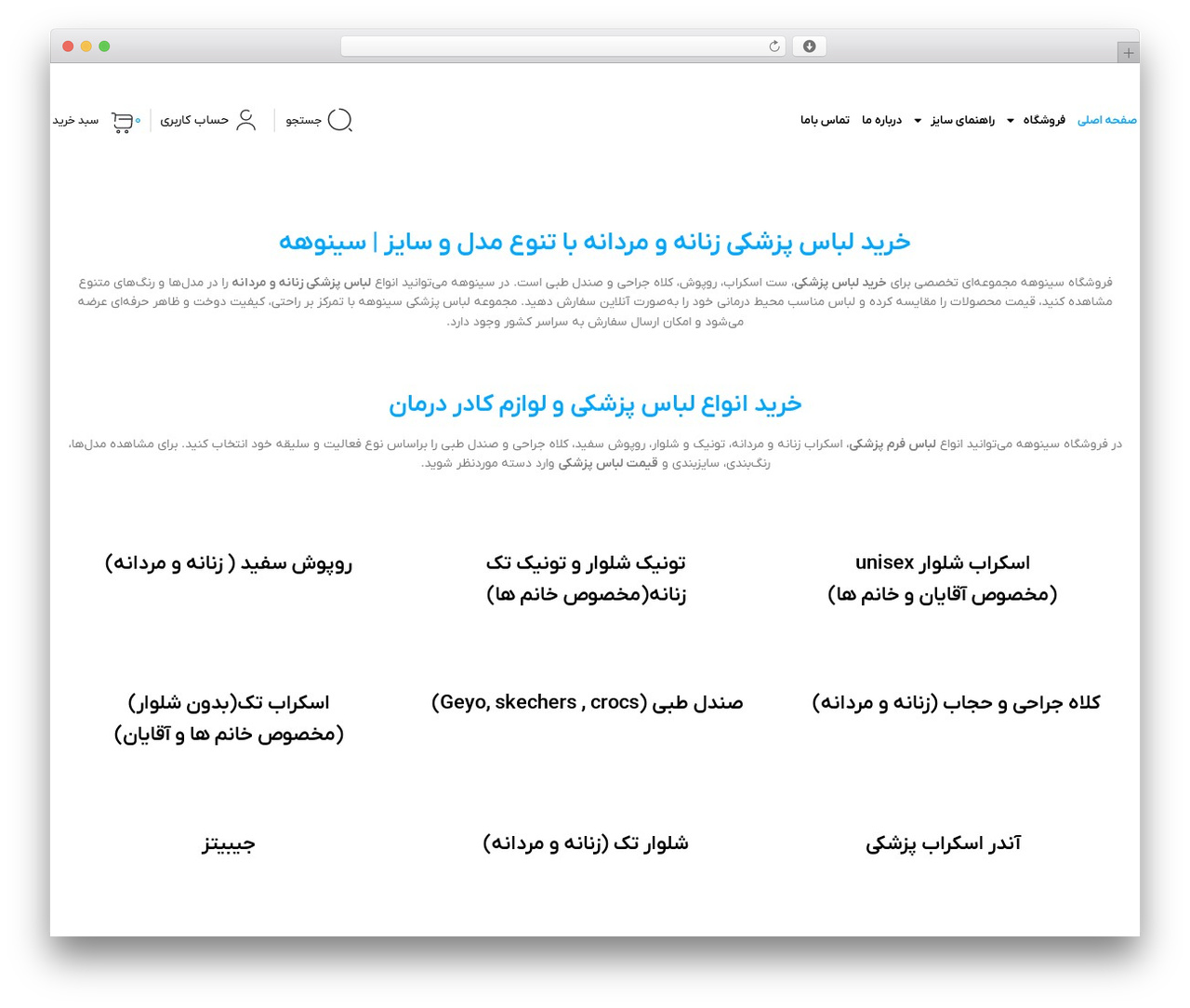Click the راهنمای سایز menu label

pos(962,120)
